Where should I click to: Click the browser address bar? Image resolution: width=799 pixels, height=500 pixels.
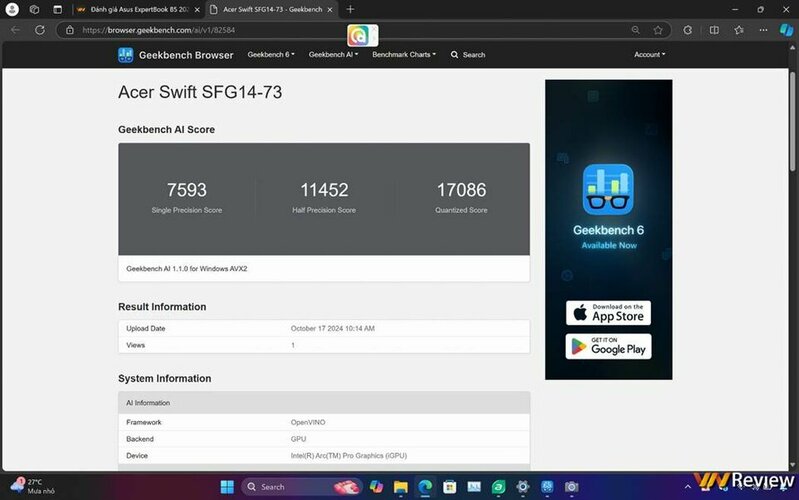[x=300, y=30]
